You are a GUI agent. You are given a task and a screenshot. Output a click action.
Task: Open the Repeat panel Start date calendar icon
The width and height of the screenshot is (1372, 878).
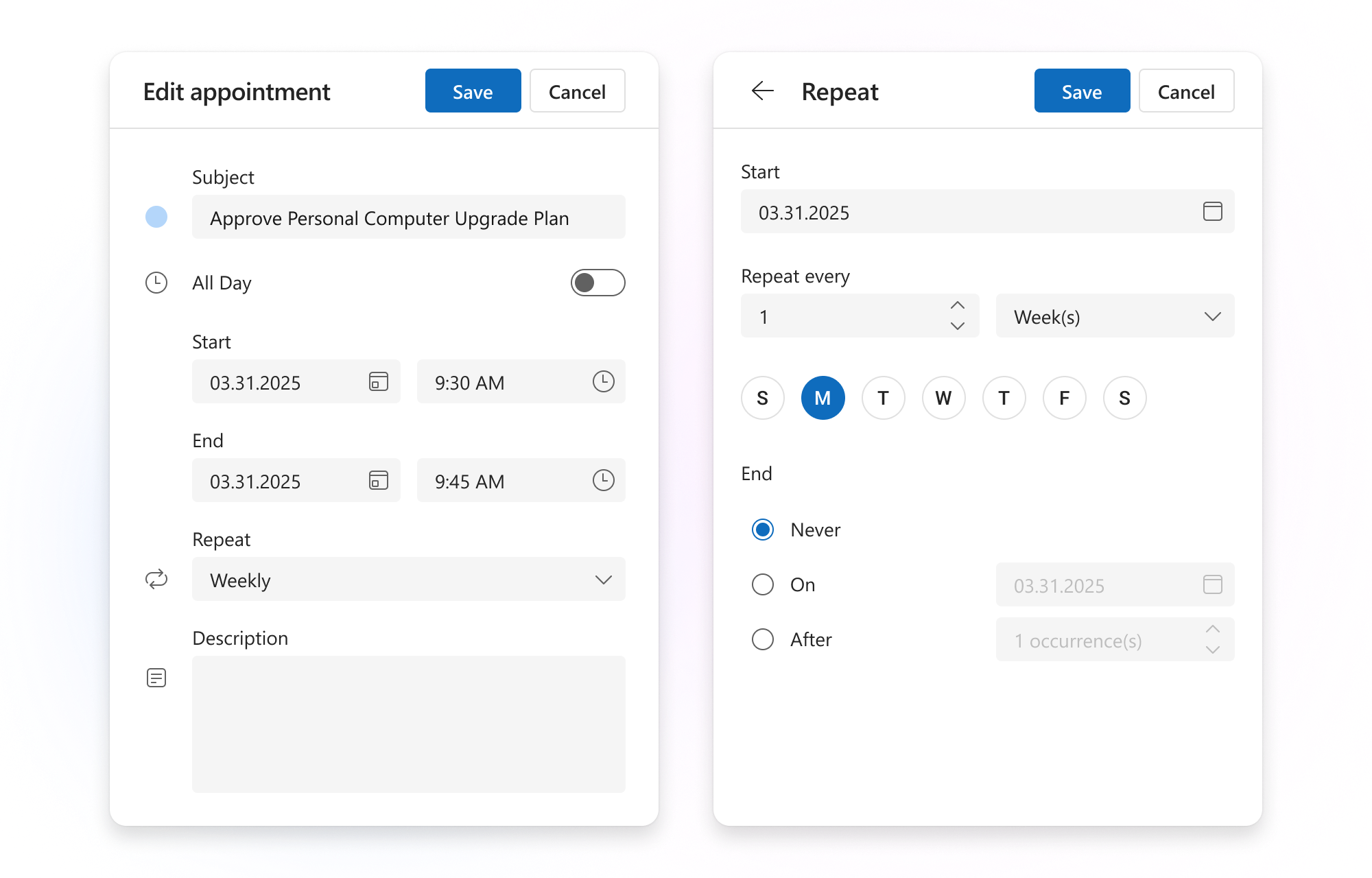click(x=1212, y=212)
